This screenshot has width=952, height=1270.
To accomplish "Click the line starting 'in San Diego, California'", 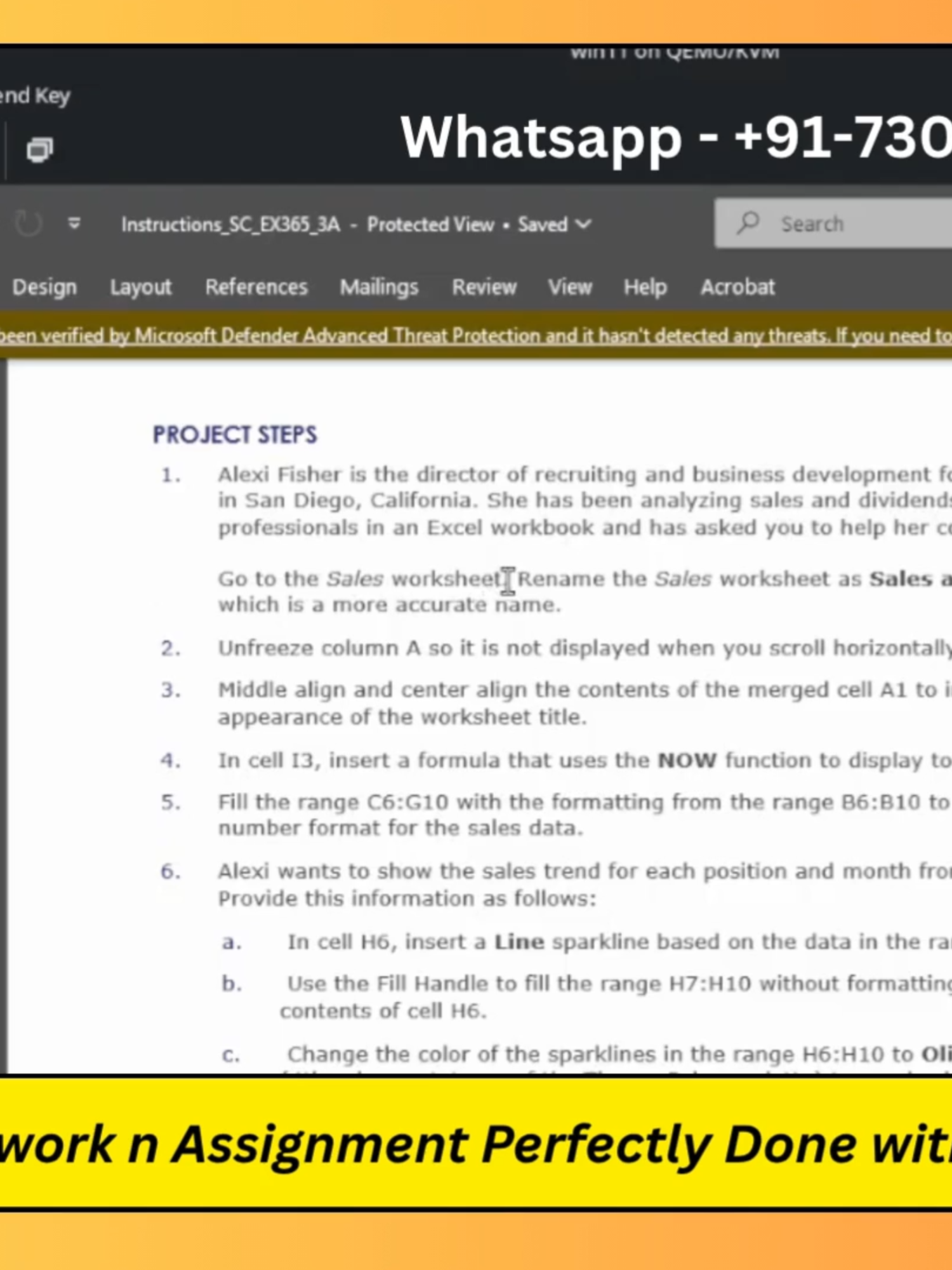I will (585, 500).
